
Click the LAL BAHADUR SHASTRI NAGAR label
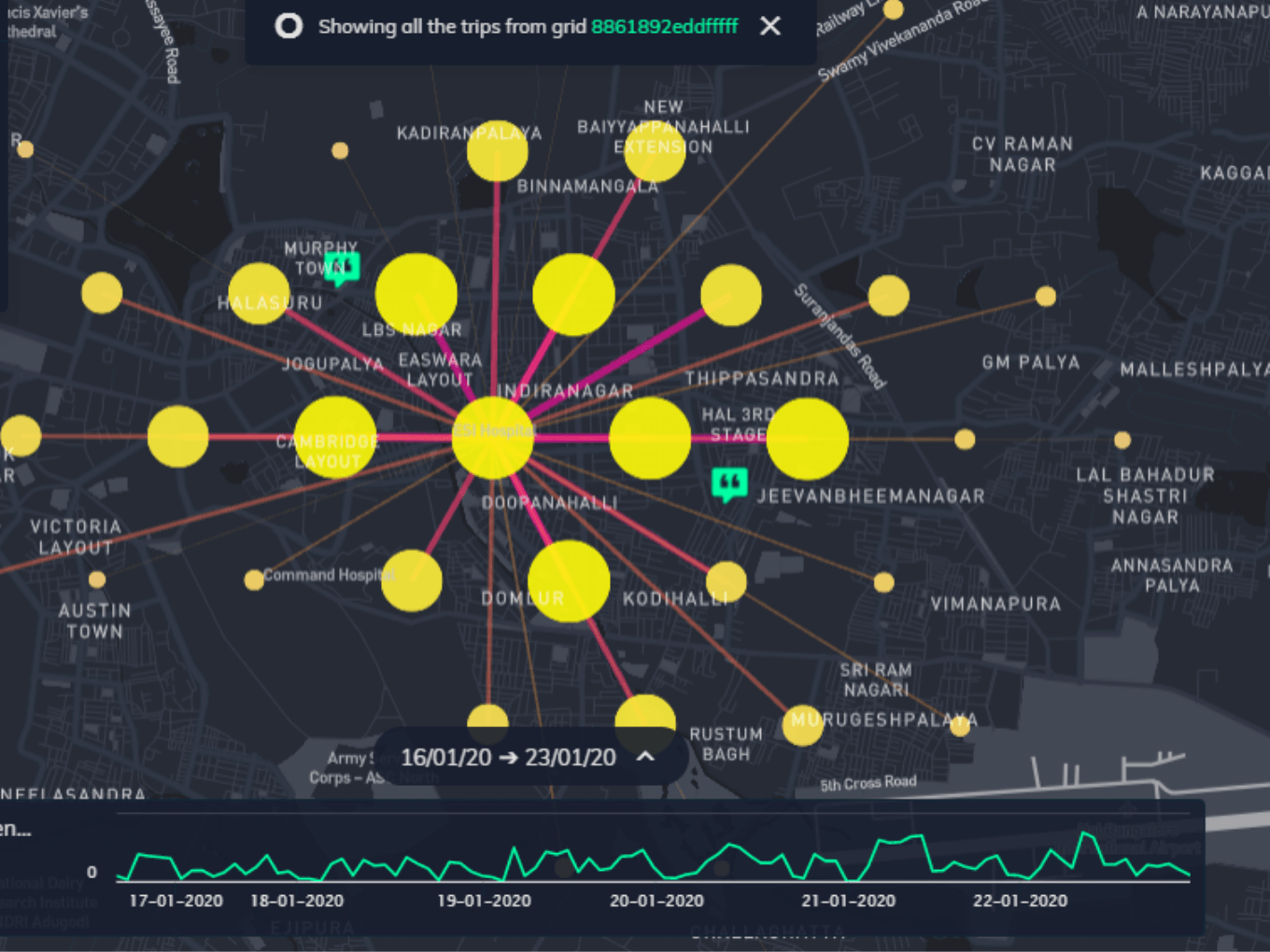tap(1146, 496)
